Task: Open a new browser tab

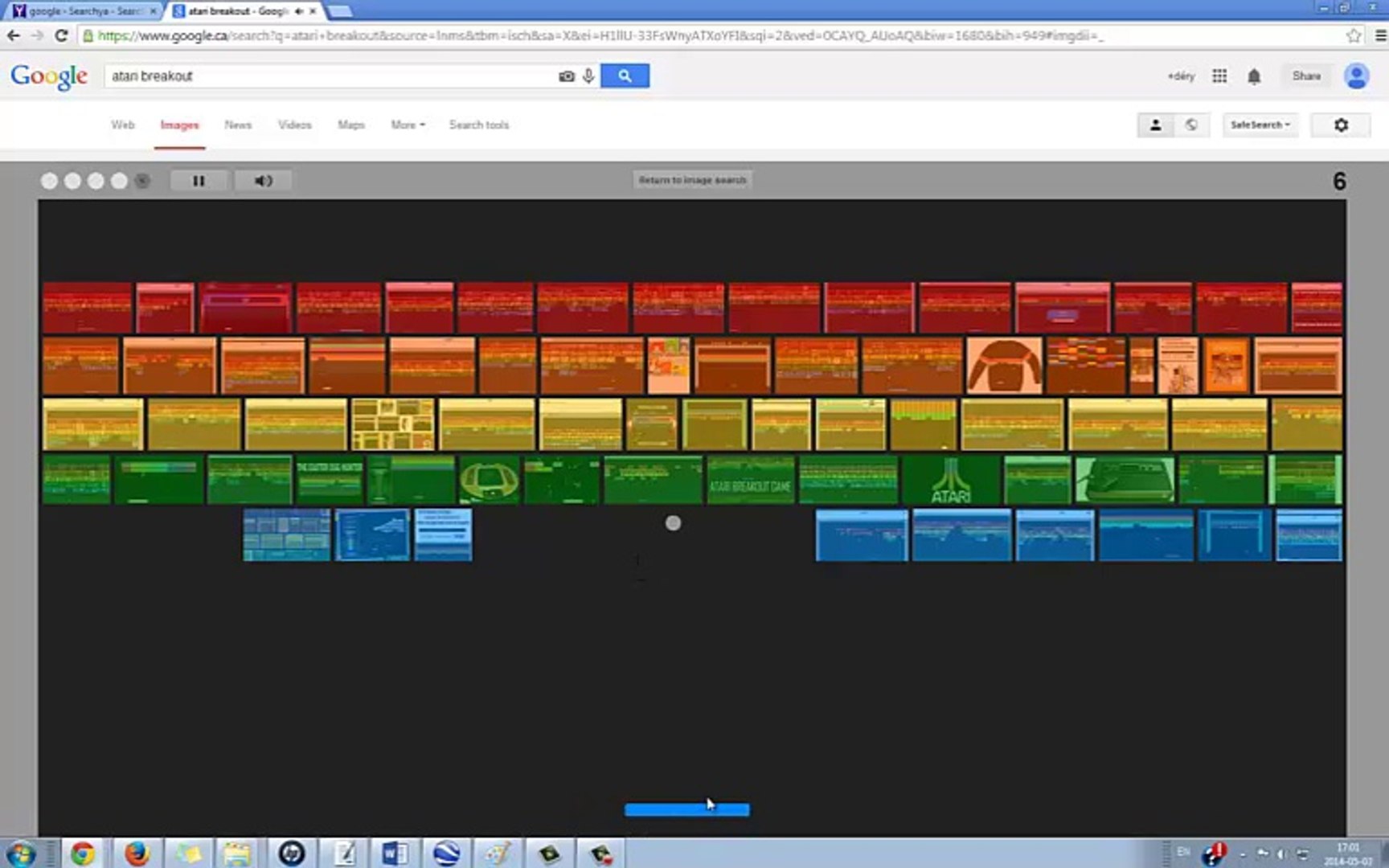Action: (340, 11)
